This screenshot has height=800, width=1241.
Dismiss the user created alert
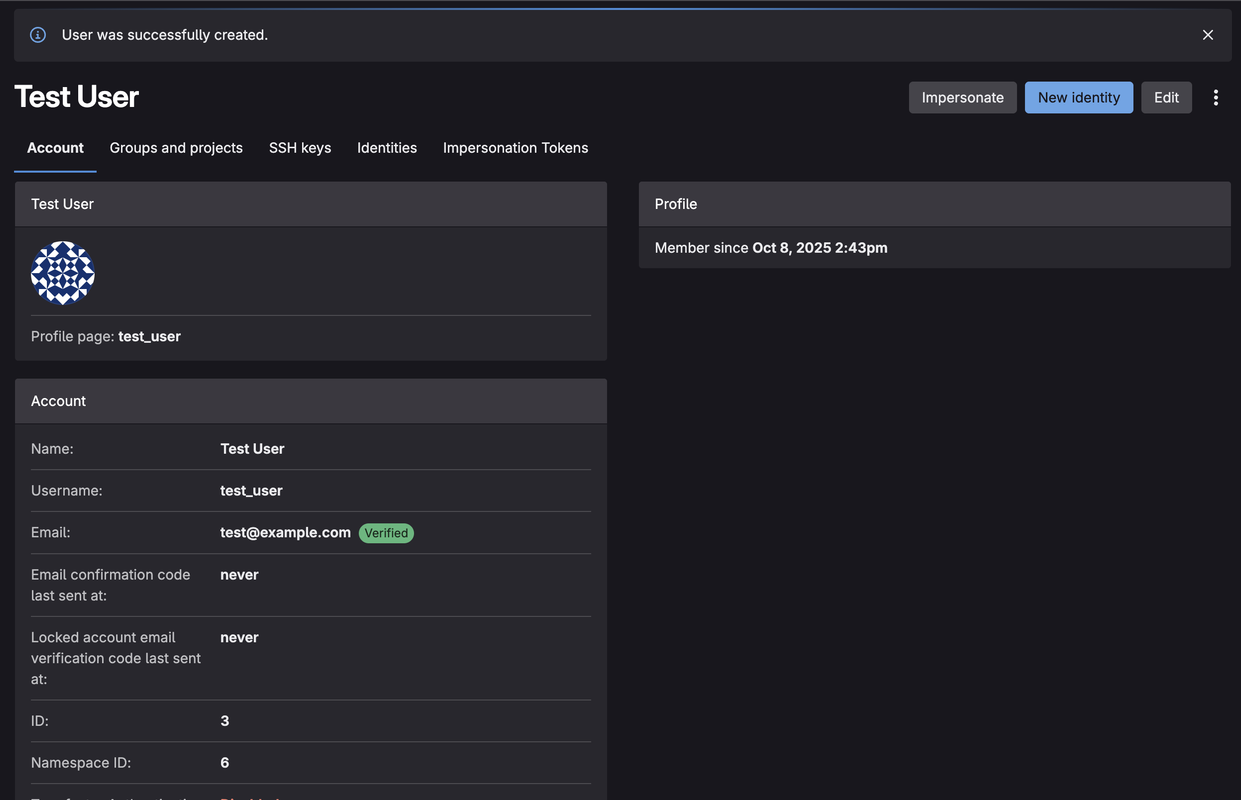pyautogui.click(x=1207, y=35)
